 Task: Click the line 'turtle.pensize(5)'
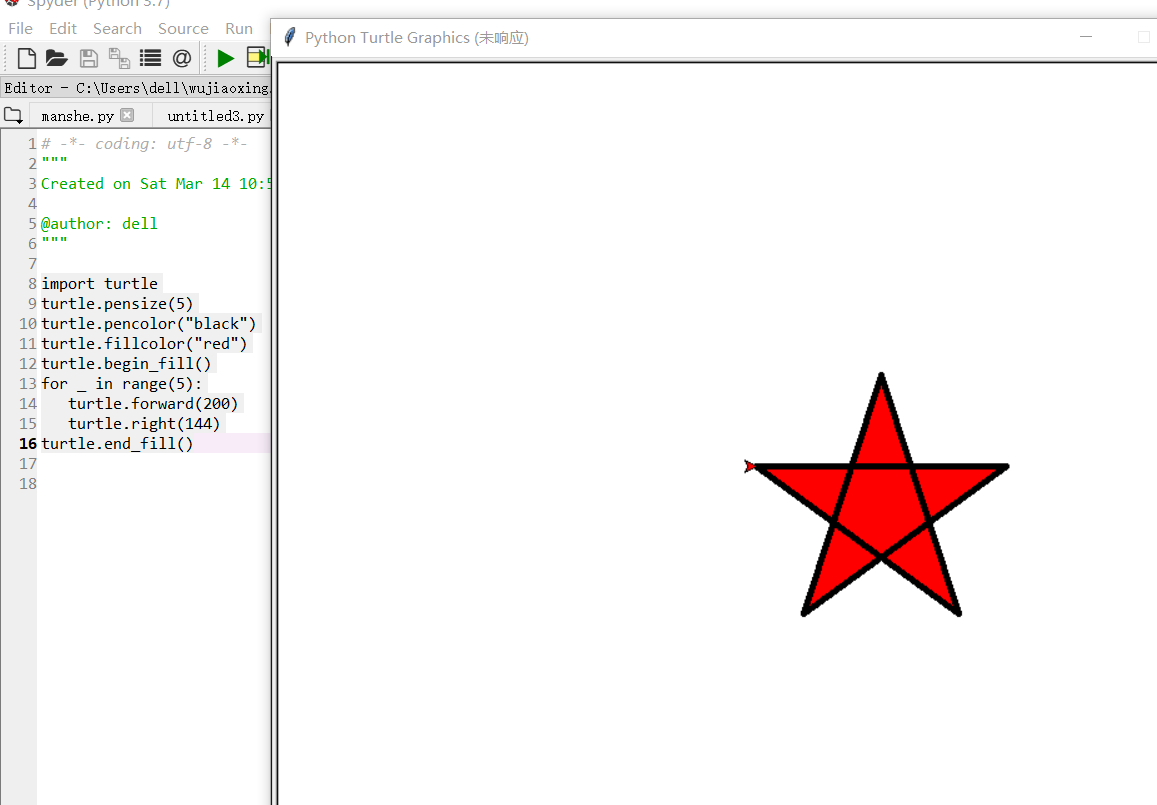tap(117, 303)
